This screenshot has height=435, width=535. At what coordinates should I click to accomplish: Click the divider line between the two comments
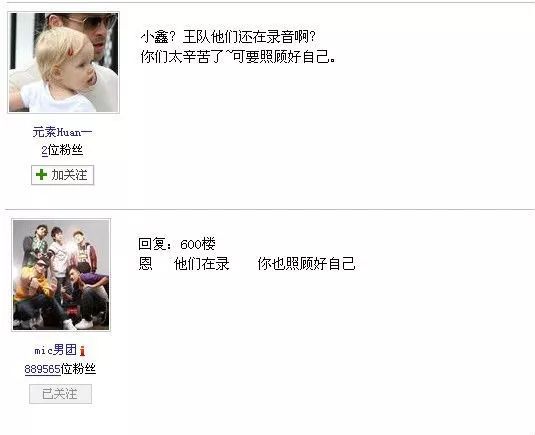coord(270,209)
